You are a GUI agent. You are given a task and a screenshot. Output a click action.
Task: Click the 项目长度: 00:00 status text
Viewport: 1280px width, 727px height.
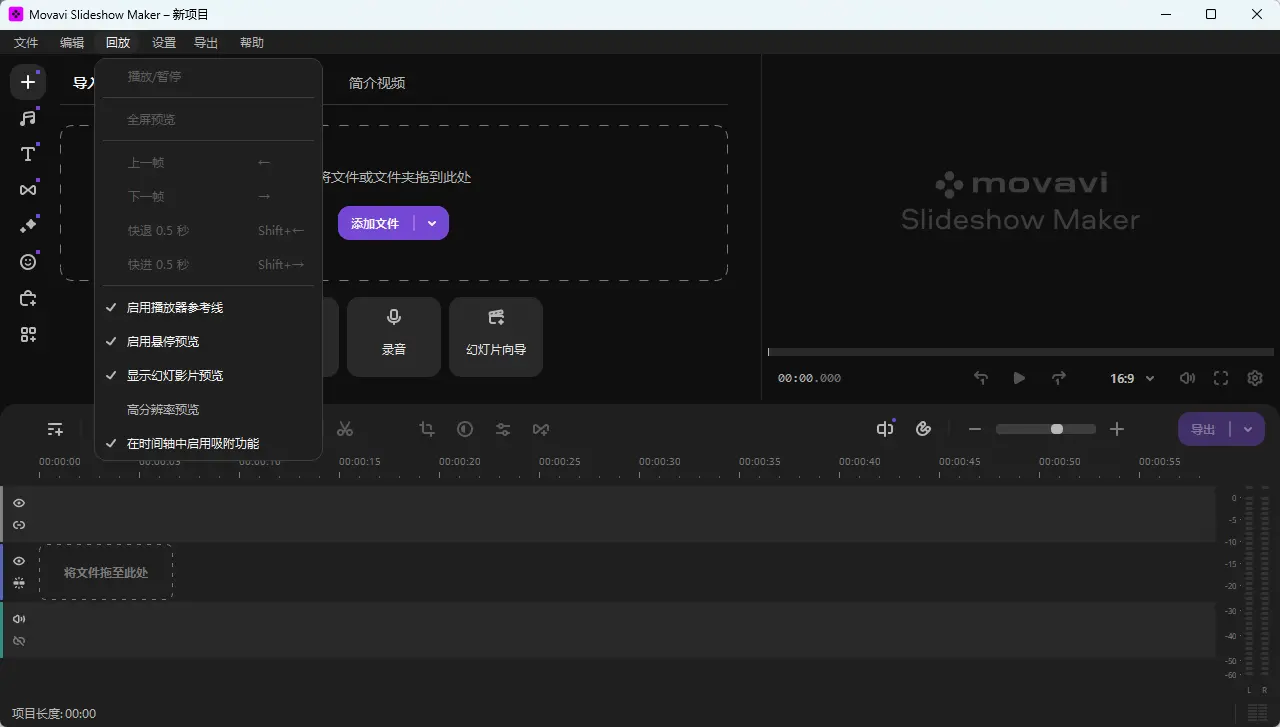pos(54,714)
